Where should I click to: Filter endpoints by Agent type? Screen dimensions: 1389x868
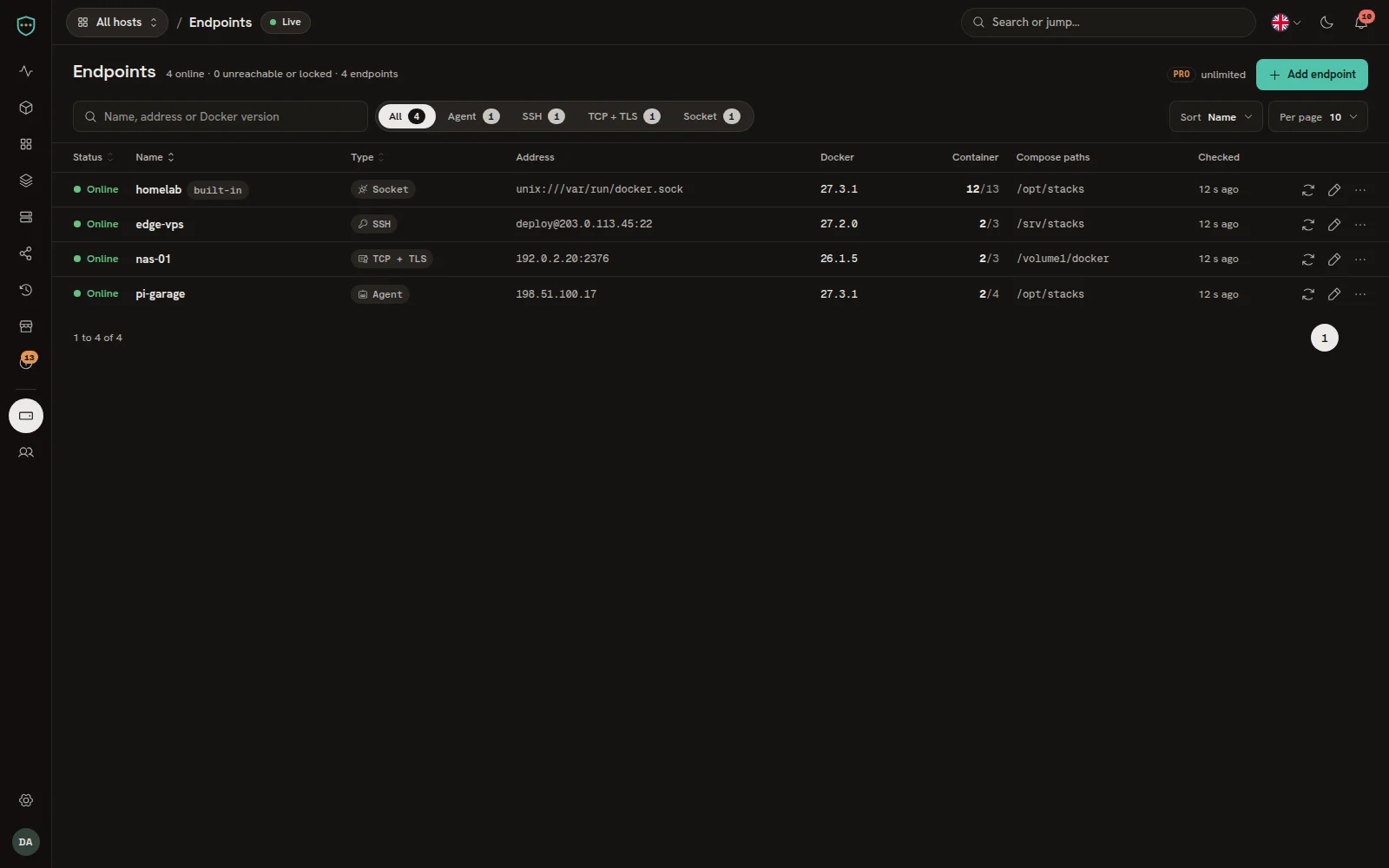point(473,116)
